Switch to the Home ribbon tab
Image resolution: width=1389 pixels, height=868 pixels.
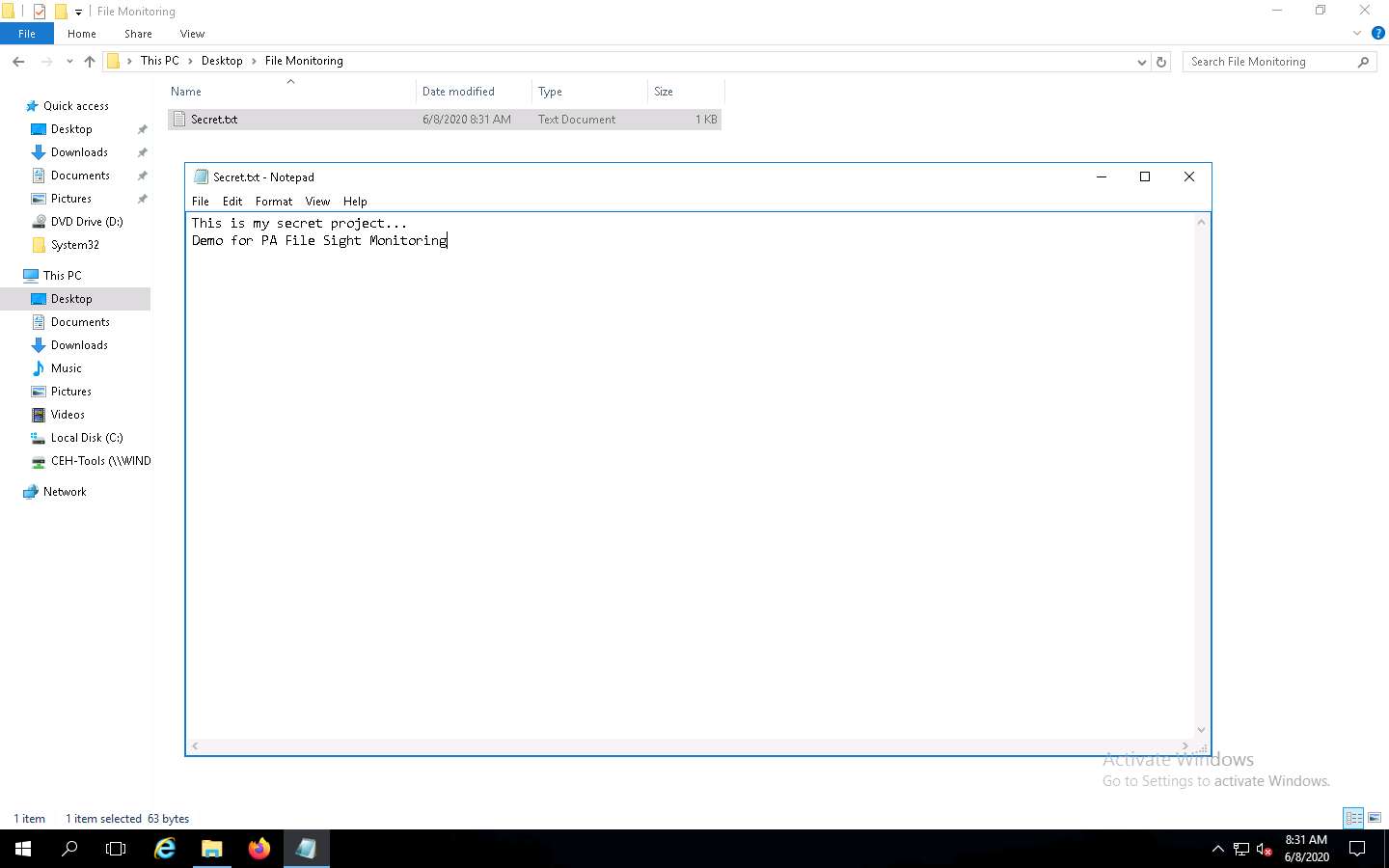coord(82,34)
